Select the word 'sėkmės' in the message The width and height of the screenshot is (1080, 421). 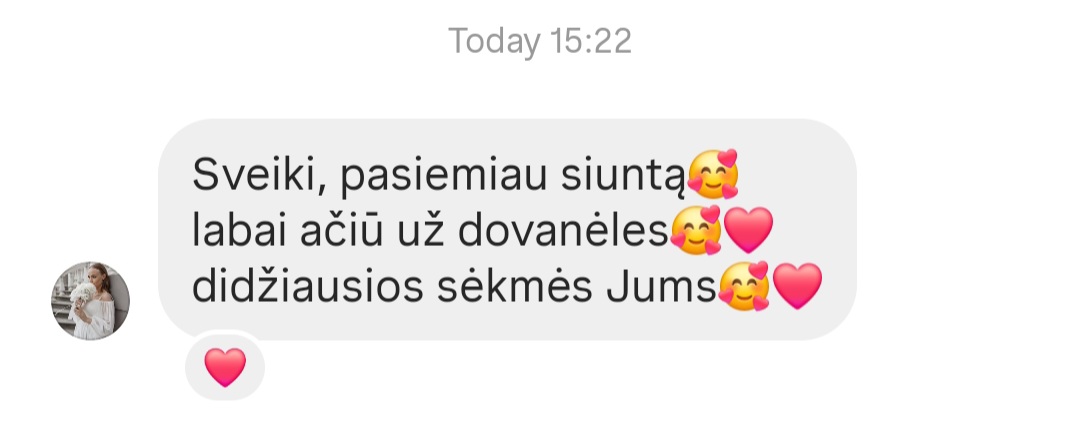[x=515, y=288]
